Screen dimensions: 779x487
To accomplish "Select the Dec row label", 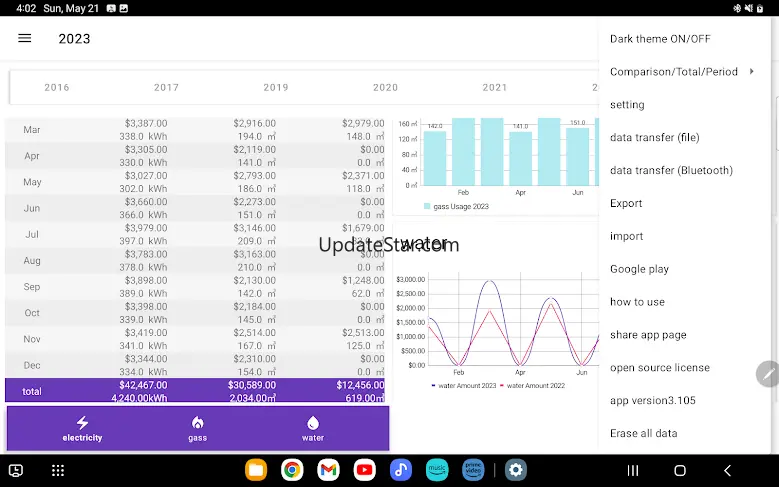I will [32, 365].
